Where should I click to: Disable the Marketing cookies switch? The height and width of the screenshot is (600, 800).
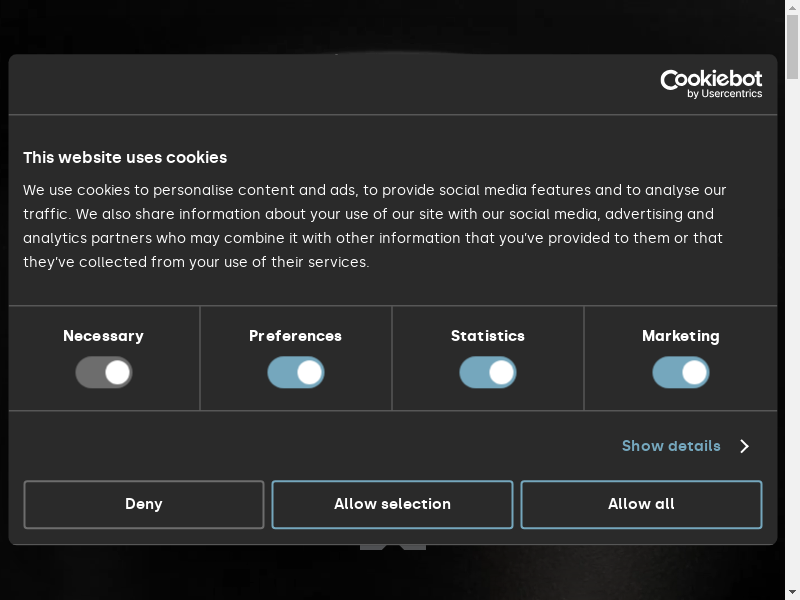tap(681, 373)
